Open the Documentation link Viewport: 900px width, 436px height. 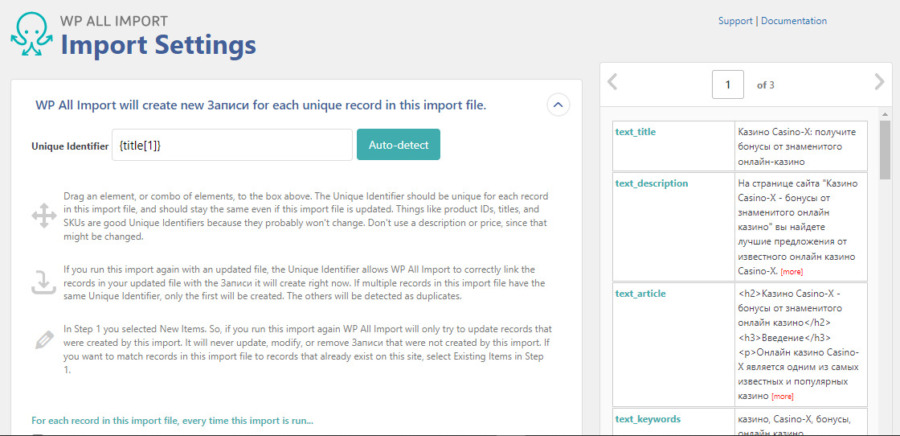pos(794,21)
